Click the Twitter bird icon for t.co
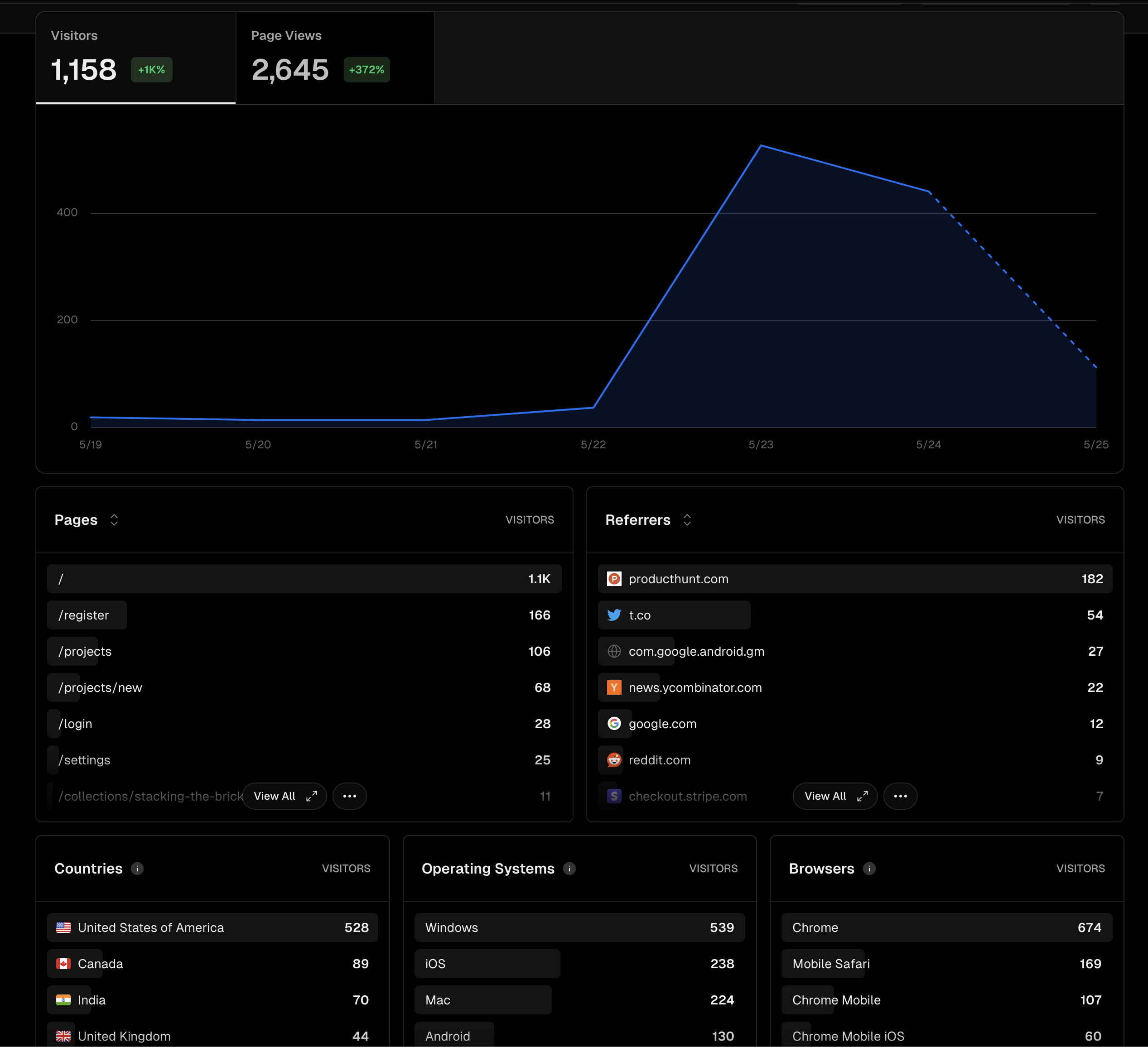Image resolution: width=1148 pixels, height=1047 pixels. [x=614, y=615]
